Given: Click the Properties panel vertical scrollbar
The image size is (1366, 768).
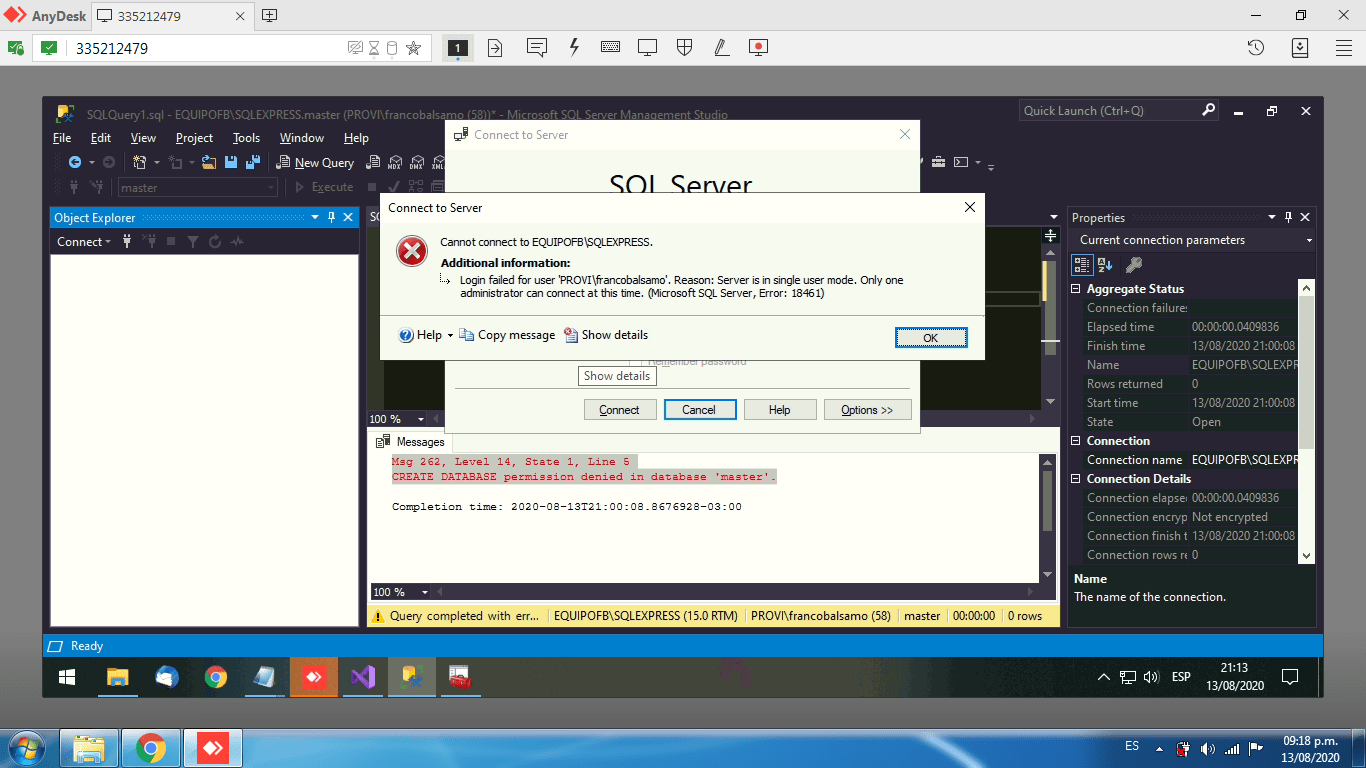Looking at the screenshot, I should point(1307,421).
